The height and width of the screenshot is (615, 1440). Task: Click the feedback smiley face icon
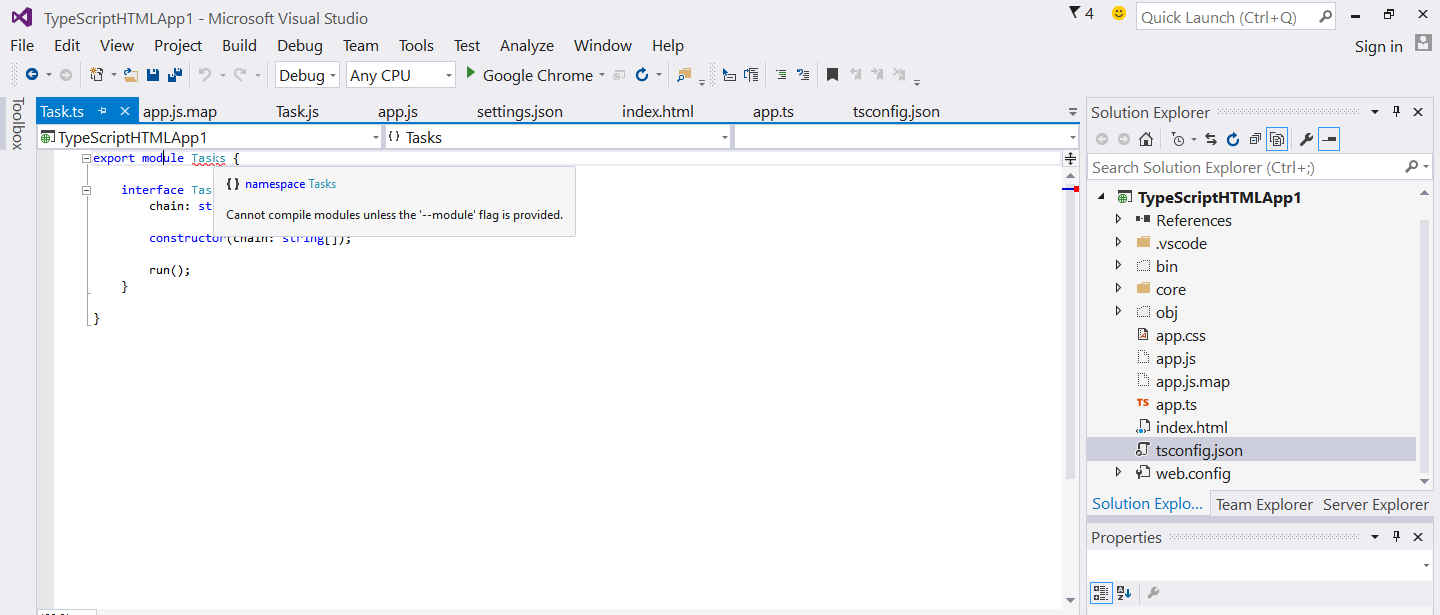click(1118, 14)
